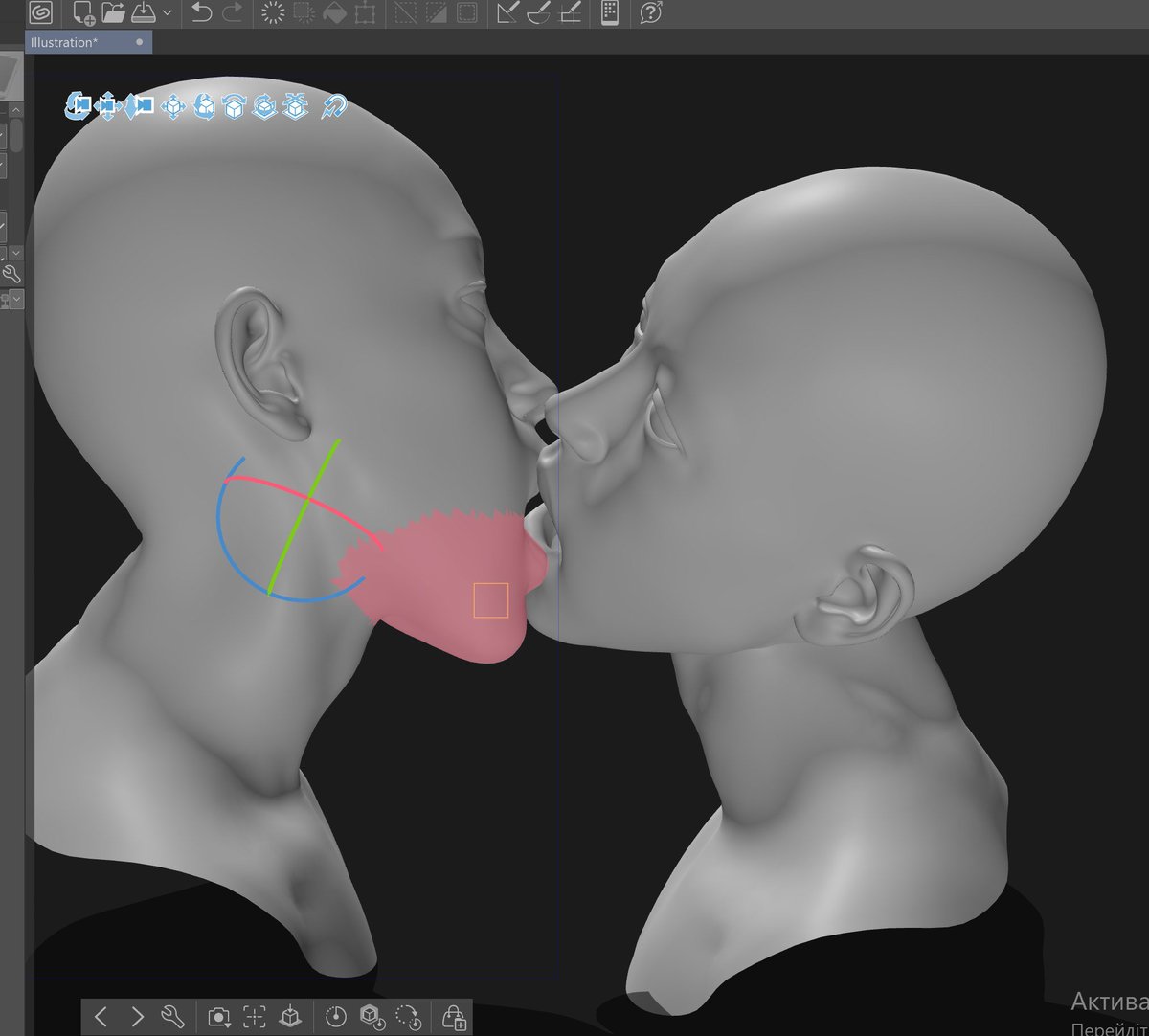Open Clip Studio support help icon
The width and height of the screenshot is (1149, 1036).
point(651,12)
